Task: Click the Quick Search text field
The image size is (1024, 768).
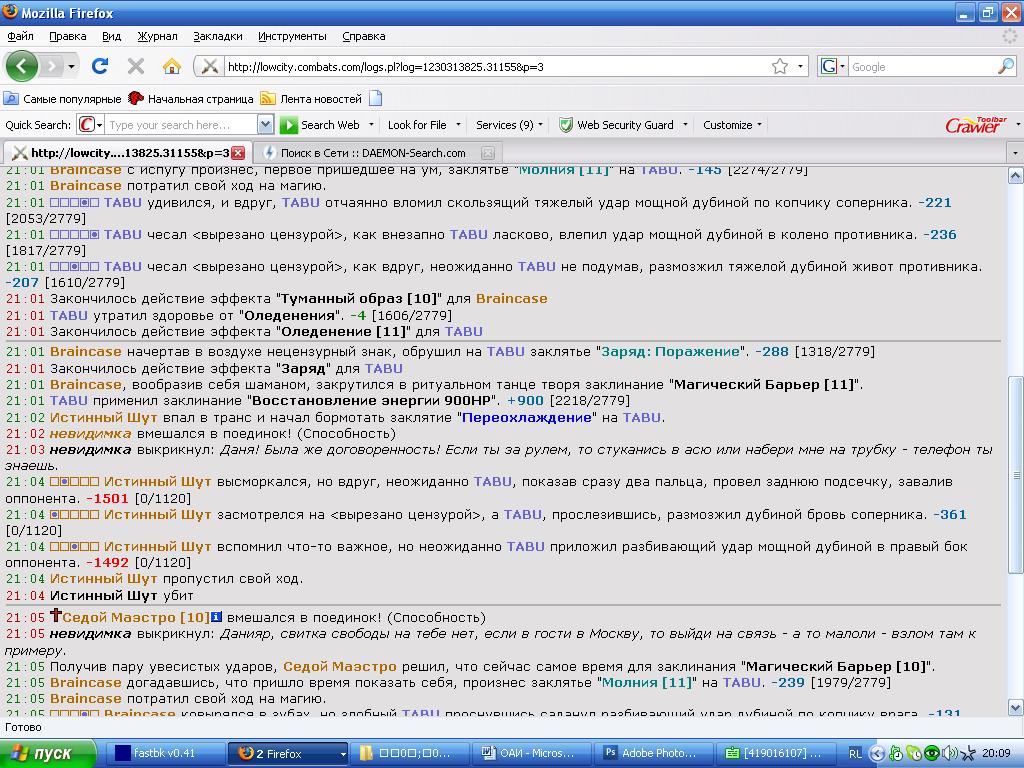Action: tap(182, 125)
